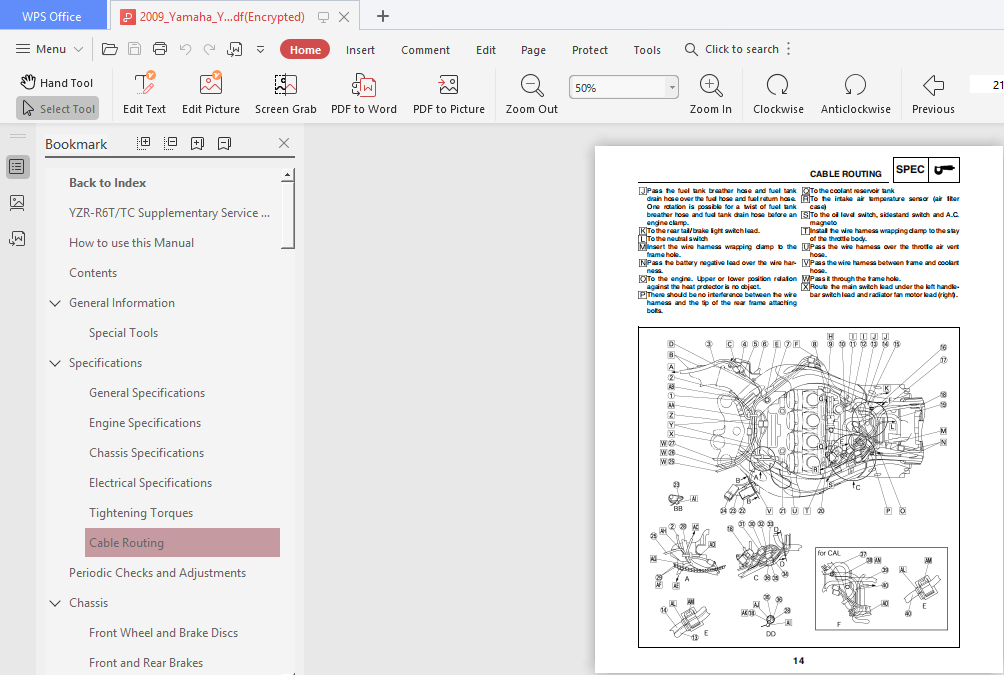
Task: Open the Menu hamburger button
Action: coord(49,49)
